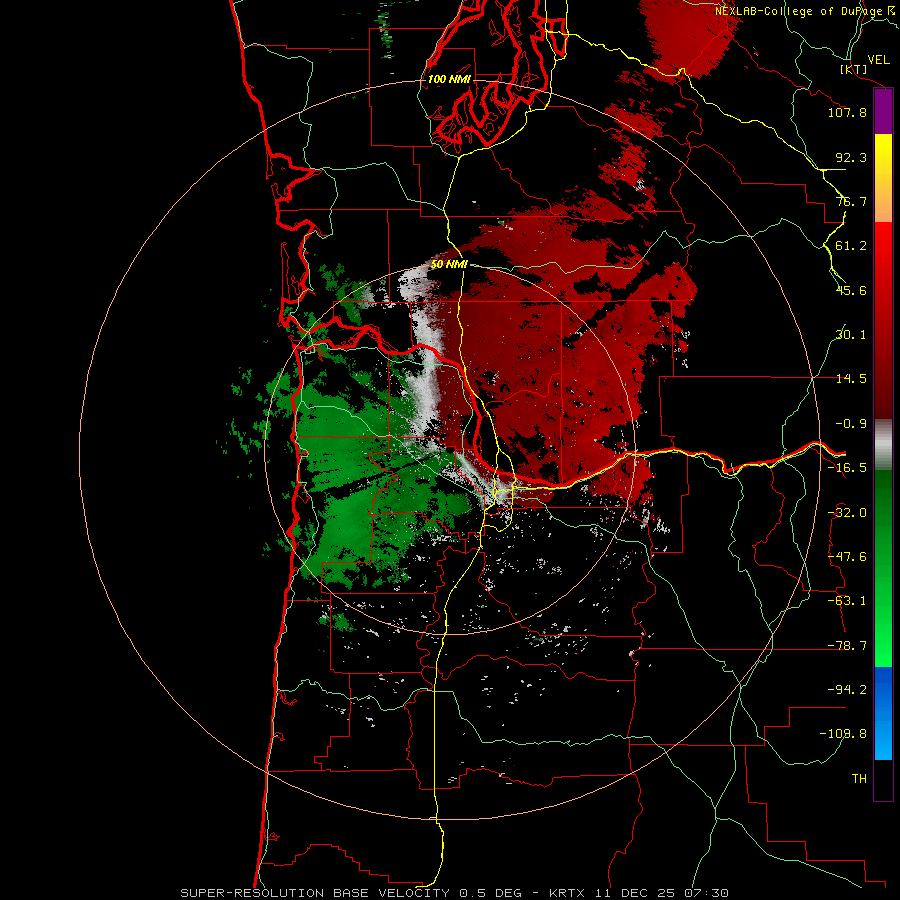Select the -16.5 scale value
This screenshot has width=900, height=900.
tap(847, 468)
